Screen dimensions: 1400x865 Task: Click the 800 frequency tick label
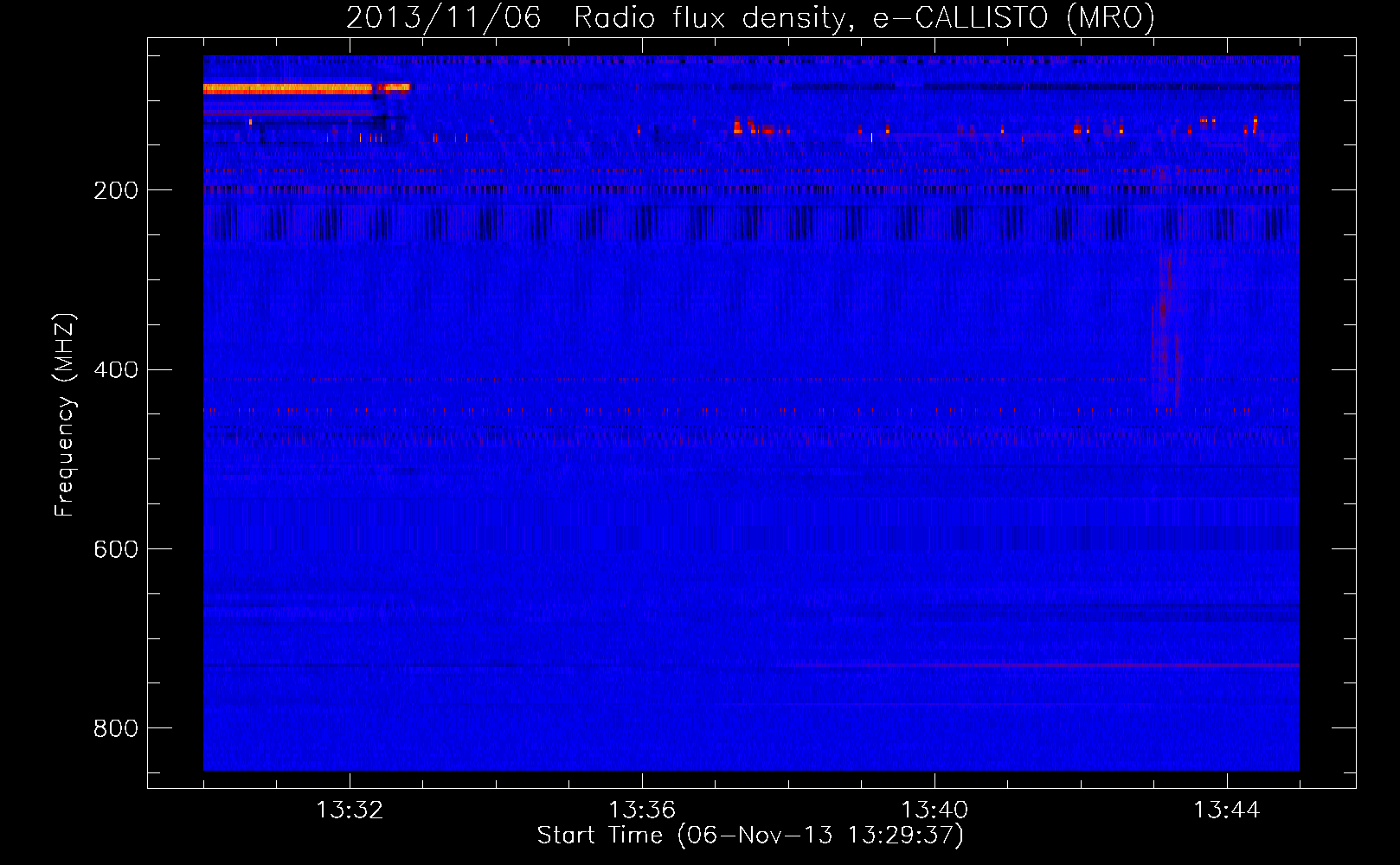point(116,729)
